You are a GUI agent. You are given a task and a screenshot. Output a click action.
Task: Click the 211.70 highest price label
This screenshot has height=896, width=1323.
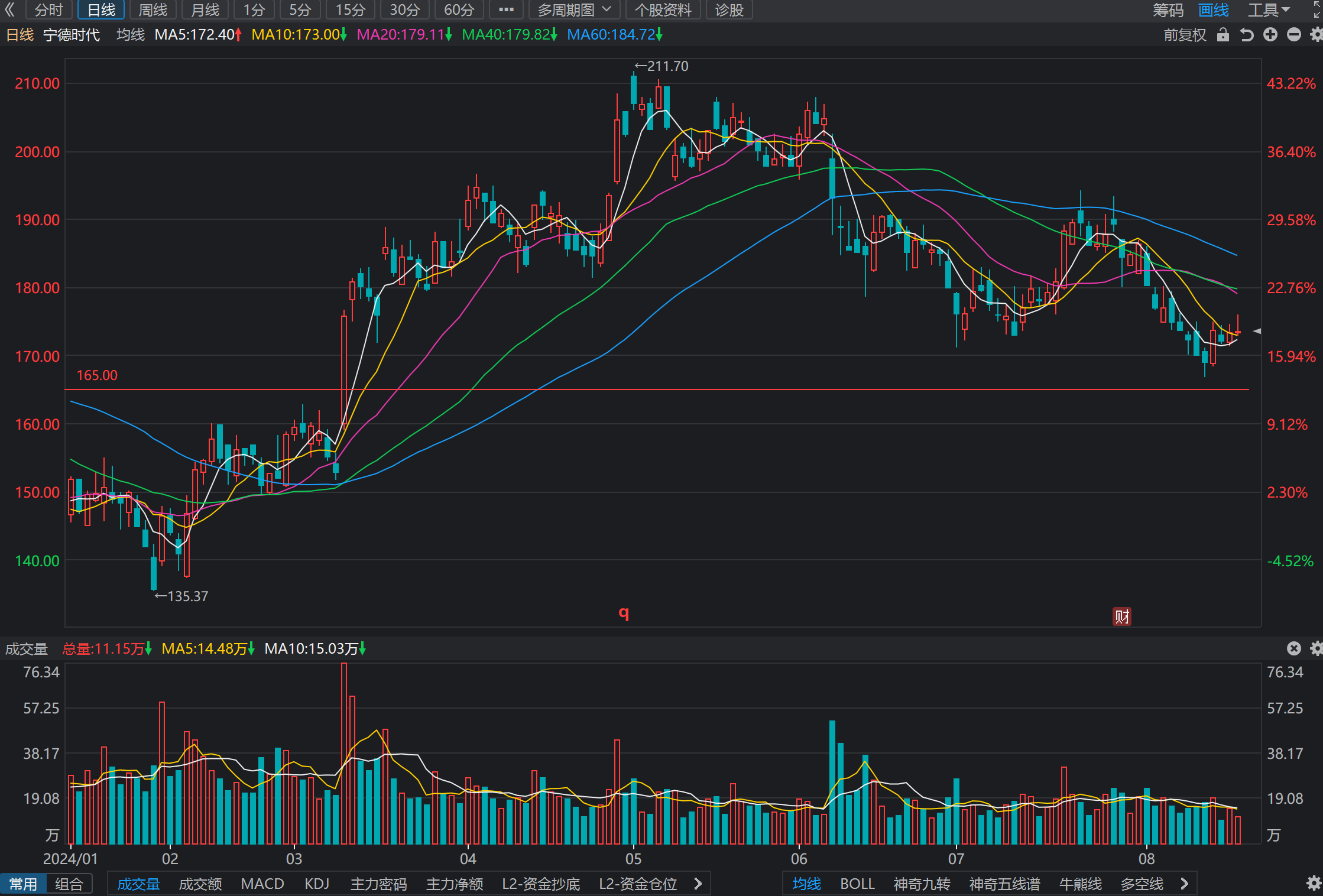pos(661,66)
